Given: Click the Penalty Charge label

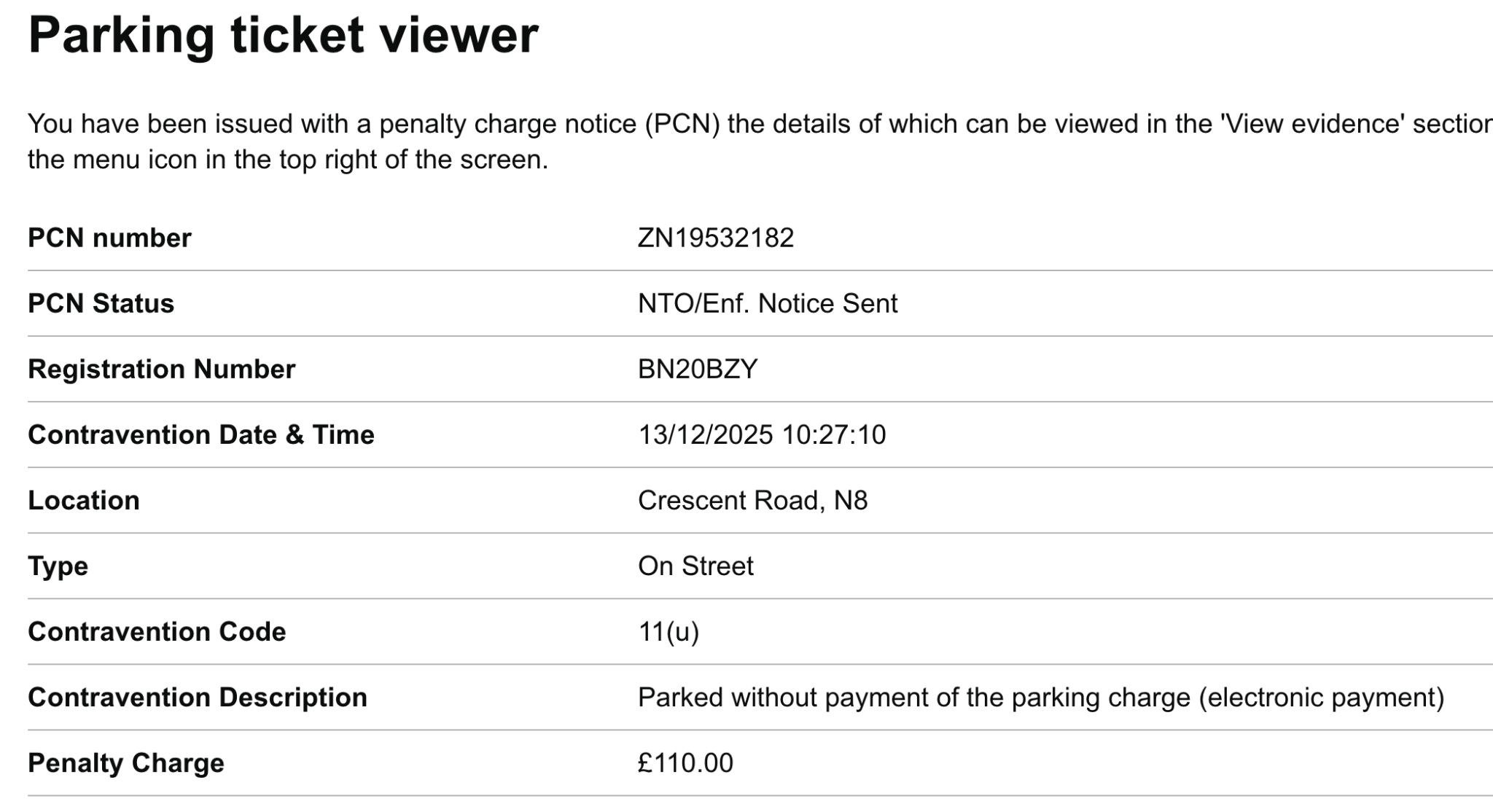Looking at the screenshot, I should click(125, 763).
